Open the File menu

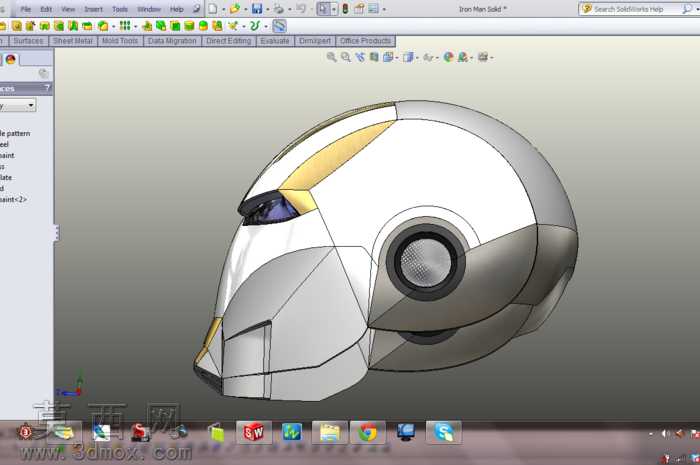pyautogui.click(x=25, y=9)
